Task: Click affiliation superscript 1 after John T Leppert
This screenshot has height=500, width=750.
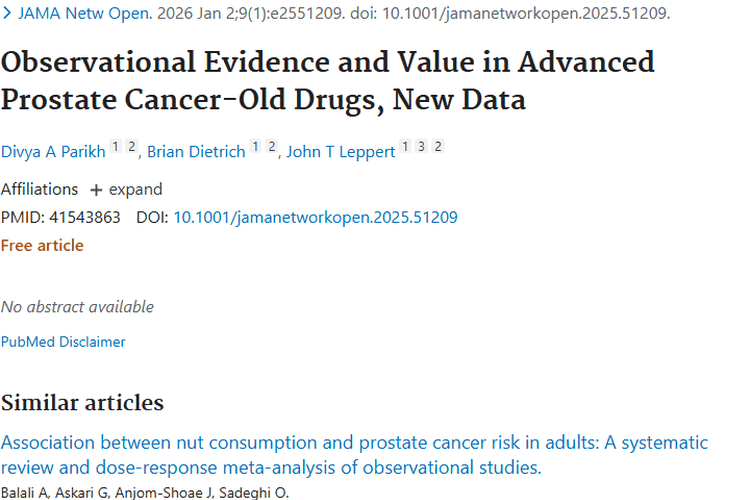Action: pos(405,148)
